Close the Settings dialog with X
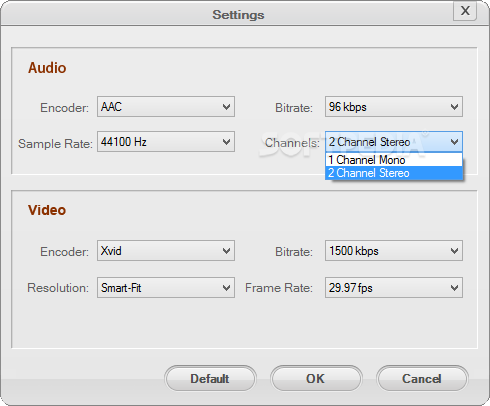490x406 pixels. point(465,11)
